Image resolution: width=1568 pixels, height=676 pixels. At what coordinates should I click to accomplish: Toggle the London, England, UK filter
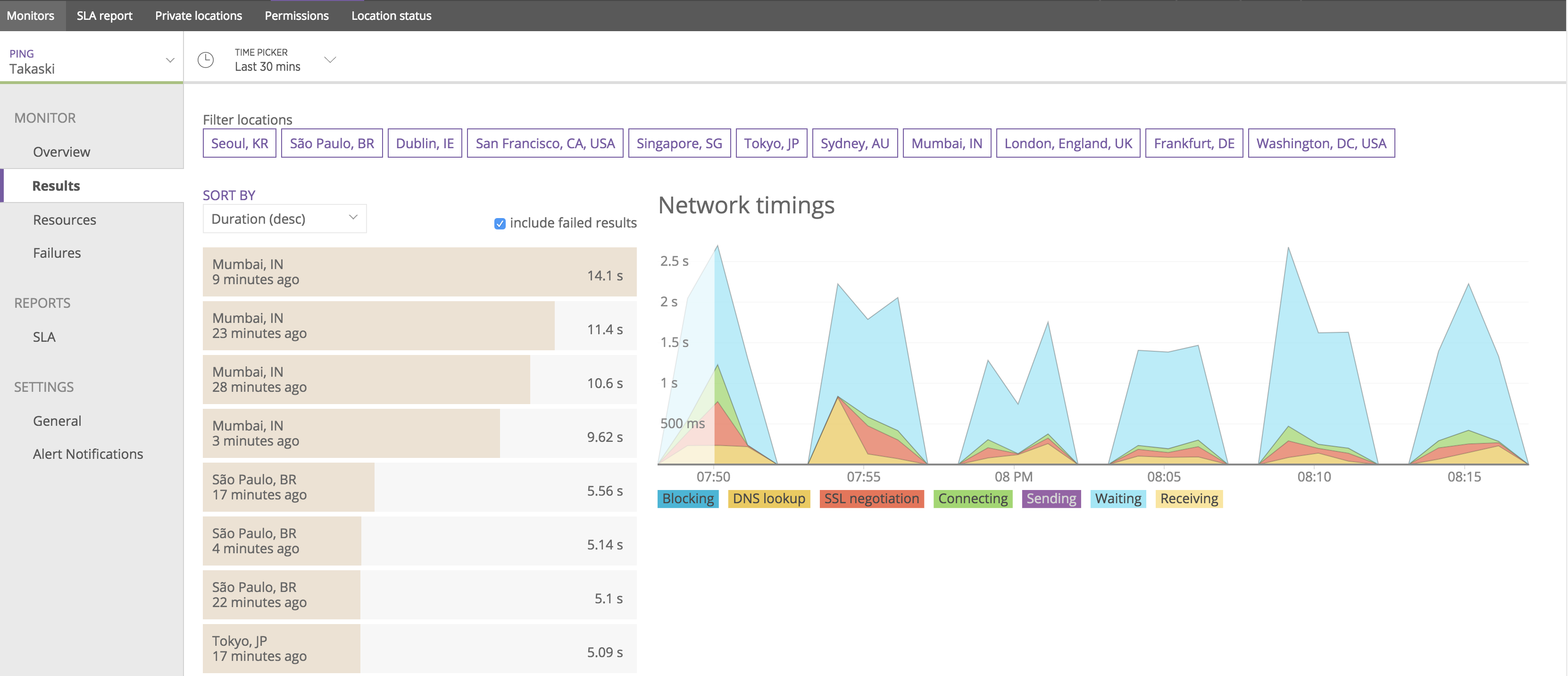pyautogui.click(x=1068, y=143)
